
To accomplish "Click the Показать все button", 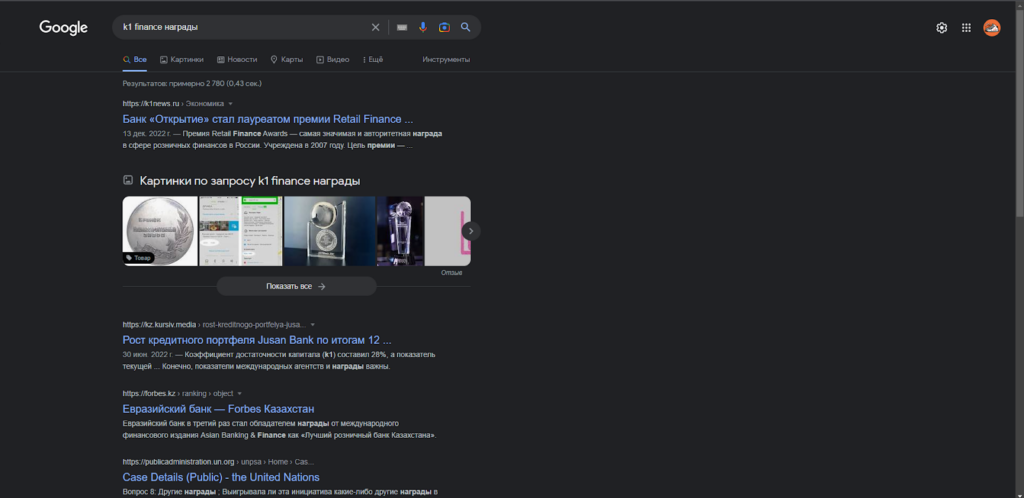I will coord(296,286).
